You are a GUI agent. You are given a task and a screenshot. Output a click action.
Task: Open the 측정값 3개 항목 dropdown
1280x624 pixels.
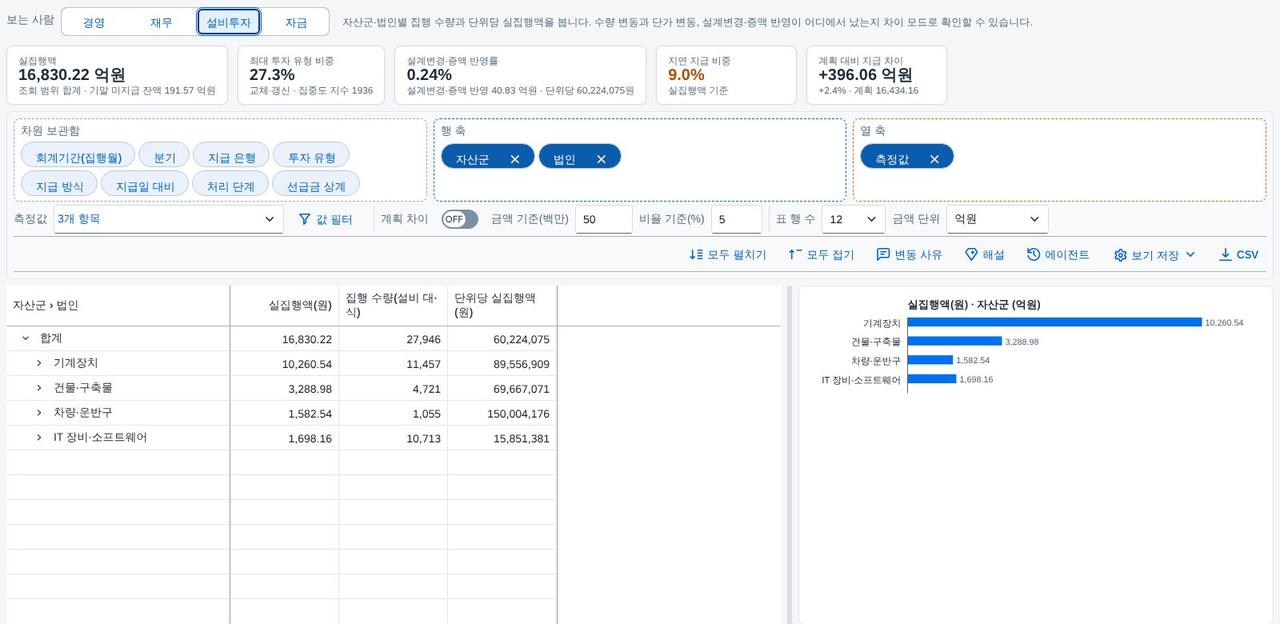click(x=168, y=219)
